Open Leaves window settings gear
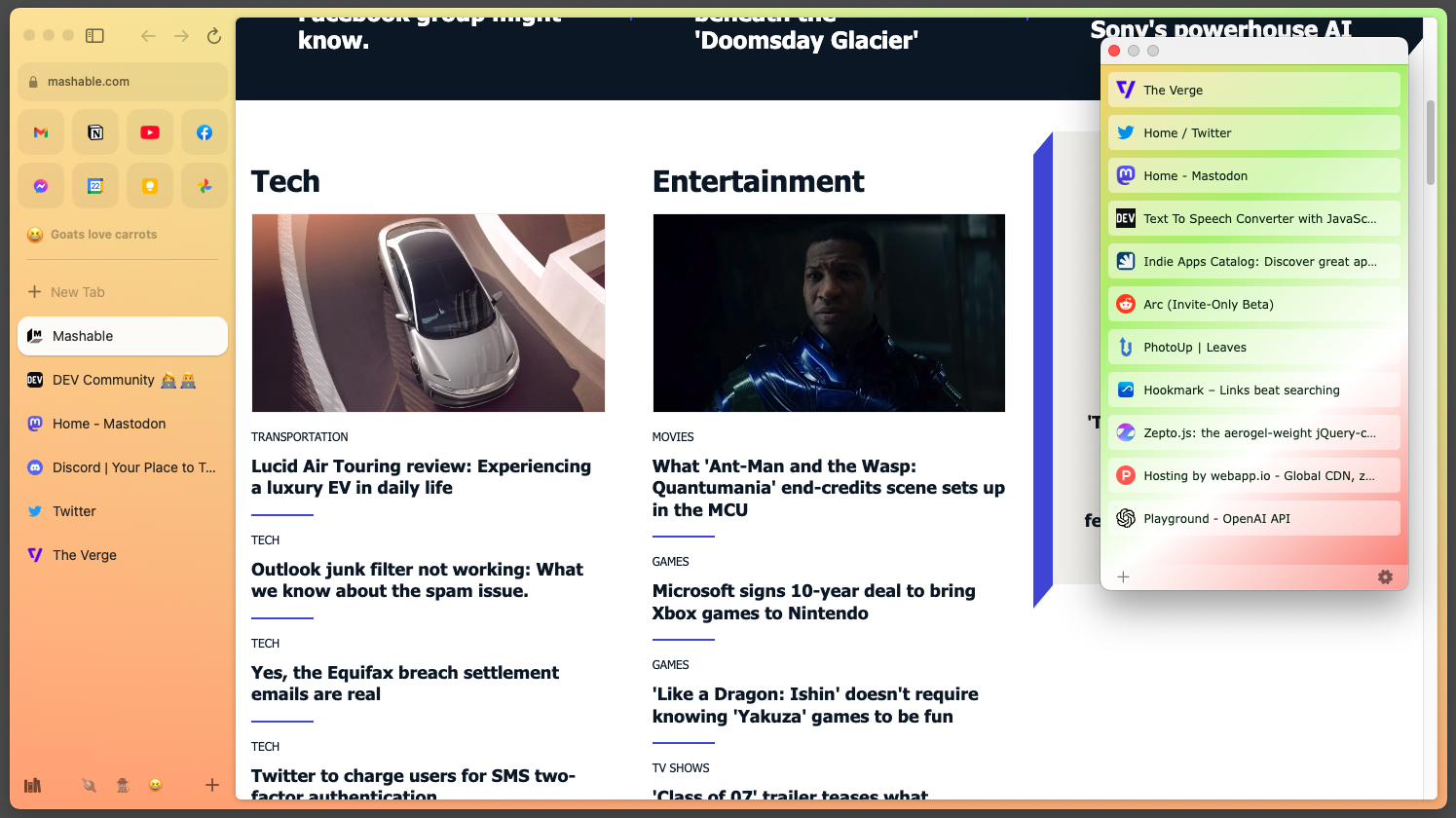1456x818 pixels. point(1385,577)
